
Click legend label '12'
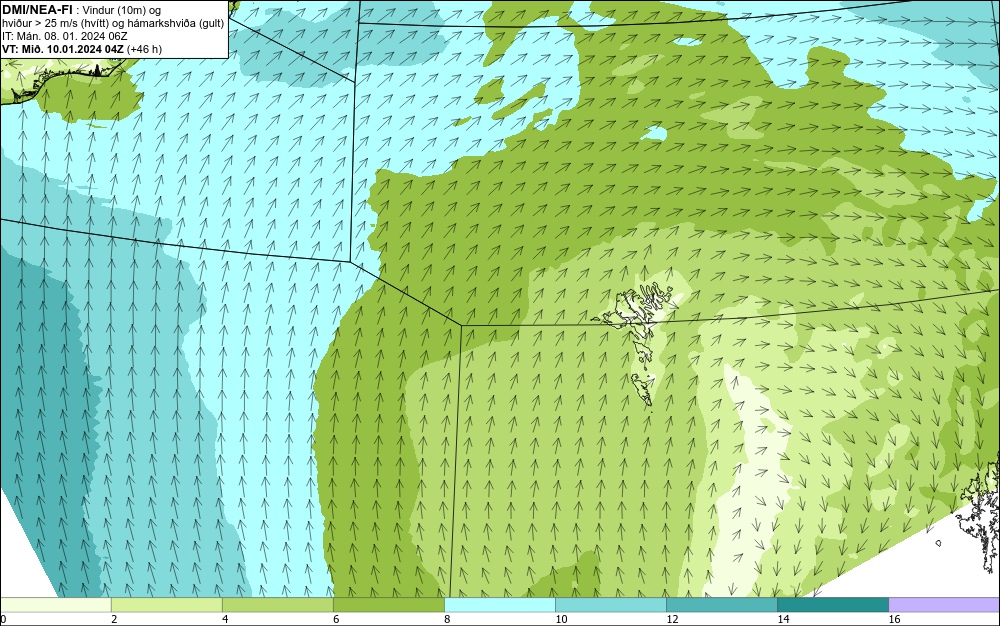(x=672, y=619)
